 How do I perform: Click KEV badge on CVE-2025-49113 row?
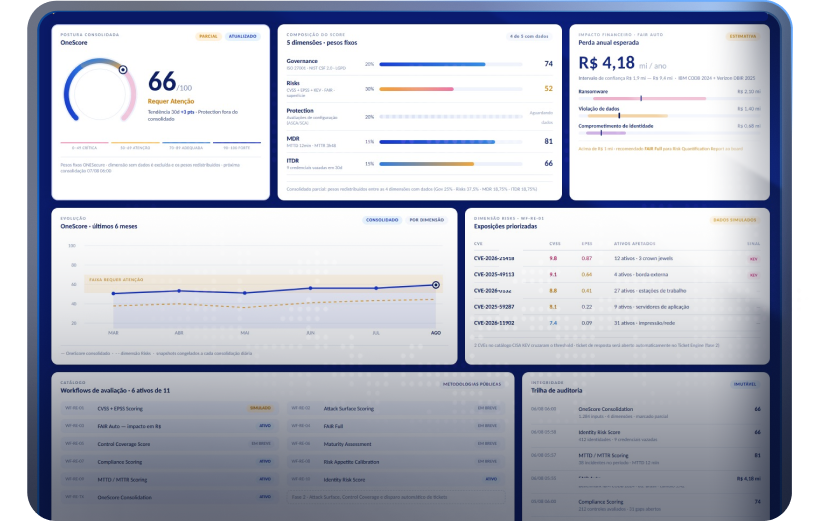[x=753, y=275]
